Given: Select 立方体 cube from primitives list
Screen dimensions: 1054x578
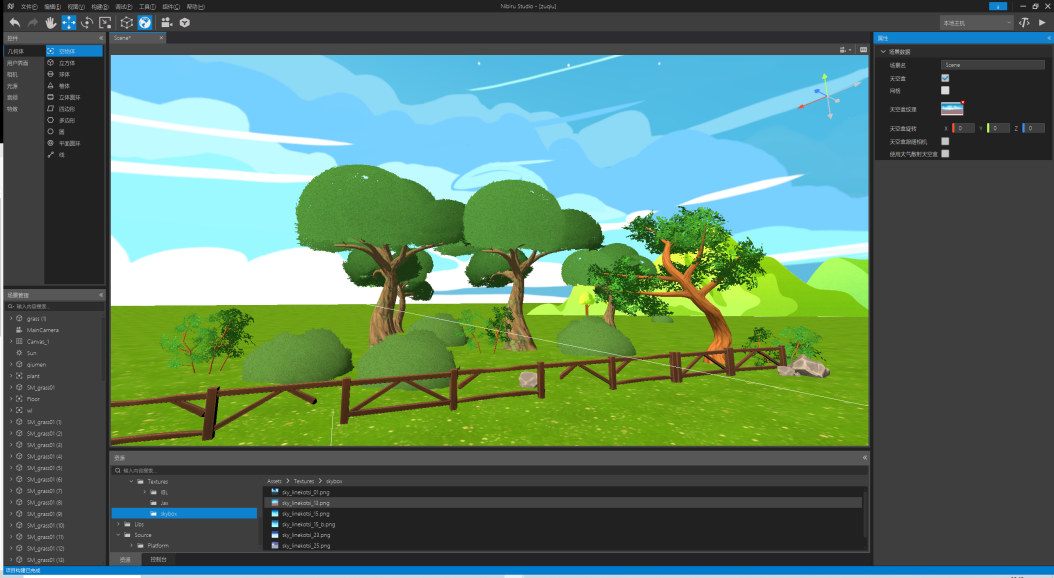Looking at the screenshot, I should (67, 62).
